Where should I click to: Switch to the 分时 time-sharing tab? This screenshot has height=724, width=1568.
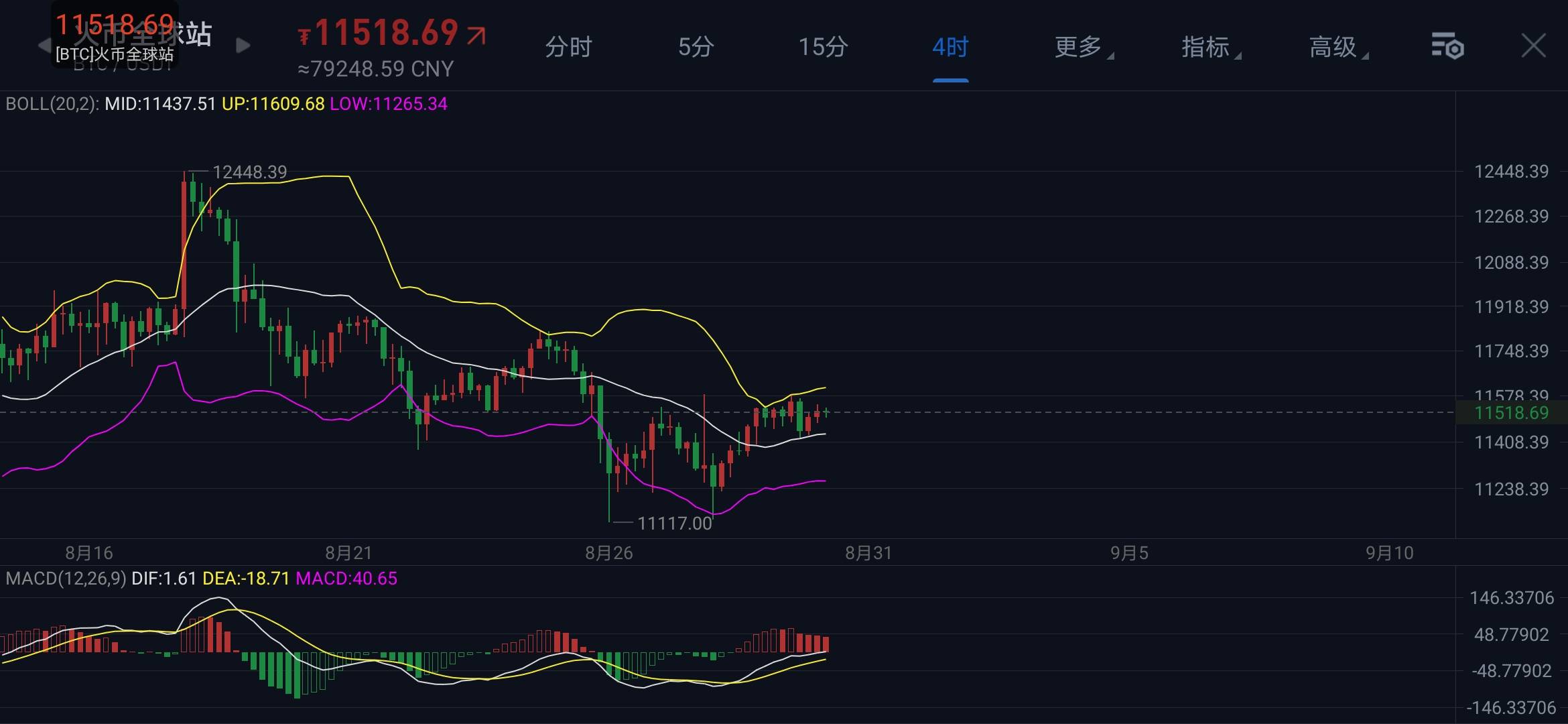tap(568, 48)
